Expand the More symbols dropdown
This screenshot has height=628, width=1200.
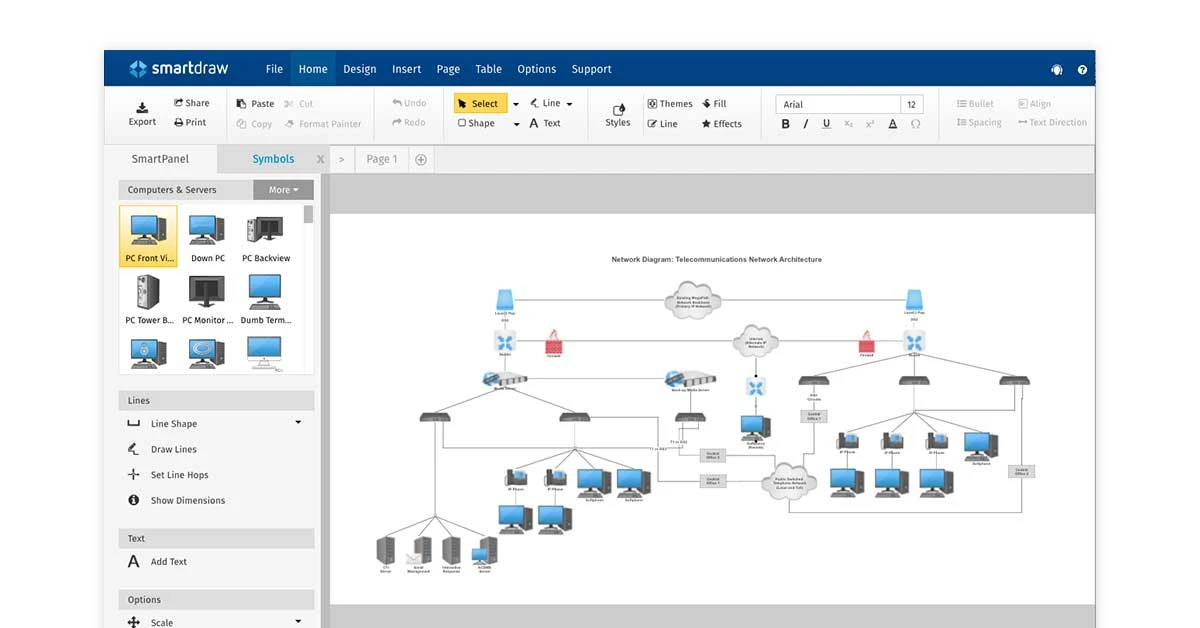tap(282, 189)
